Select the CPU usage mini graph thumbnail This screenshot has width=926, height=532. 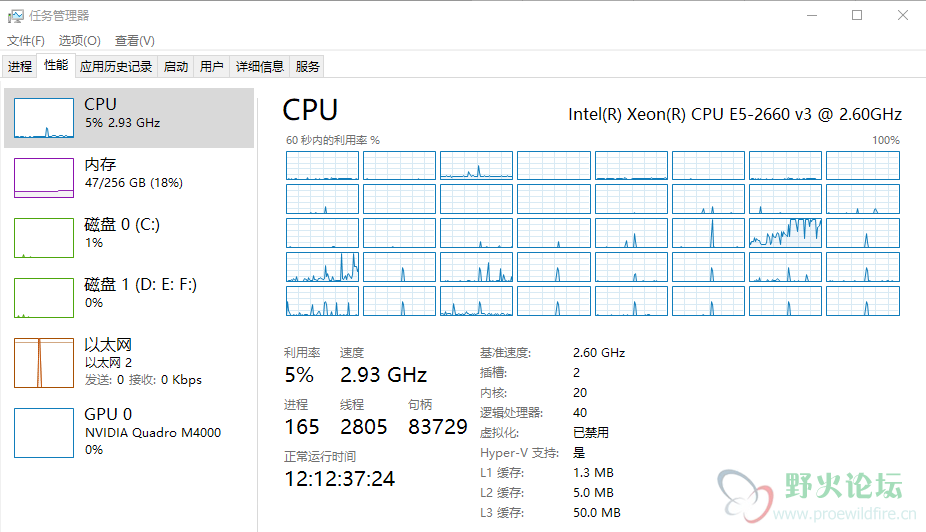click(44, 118)
